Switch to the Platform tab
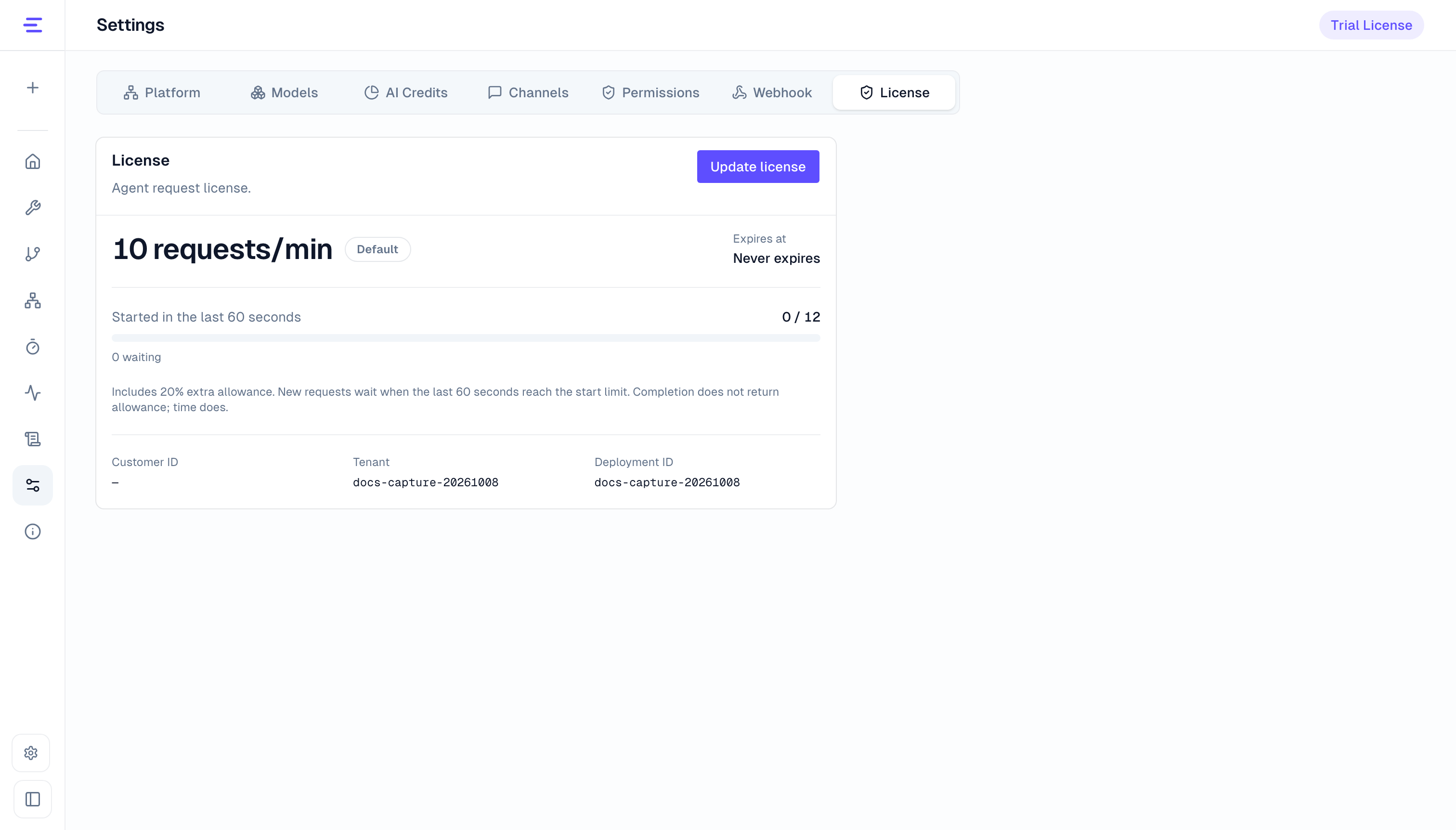The image size is (1456, 830). [x=162, y=92]
